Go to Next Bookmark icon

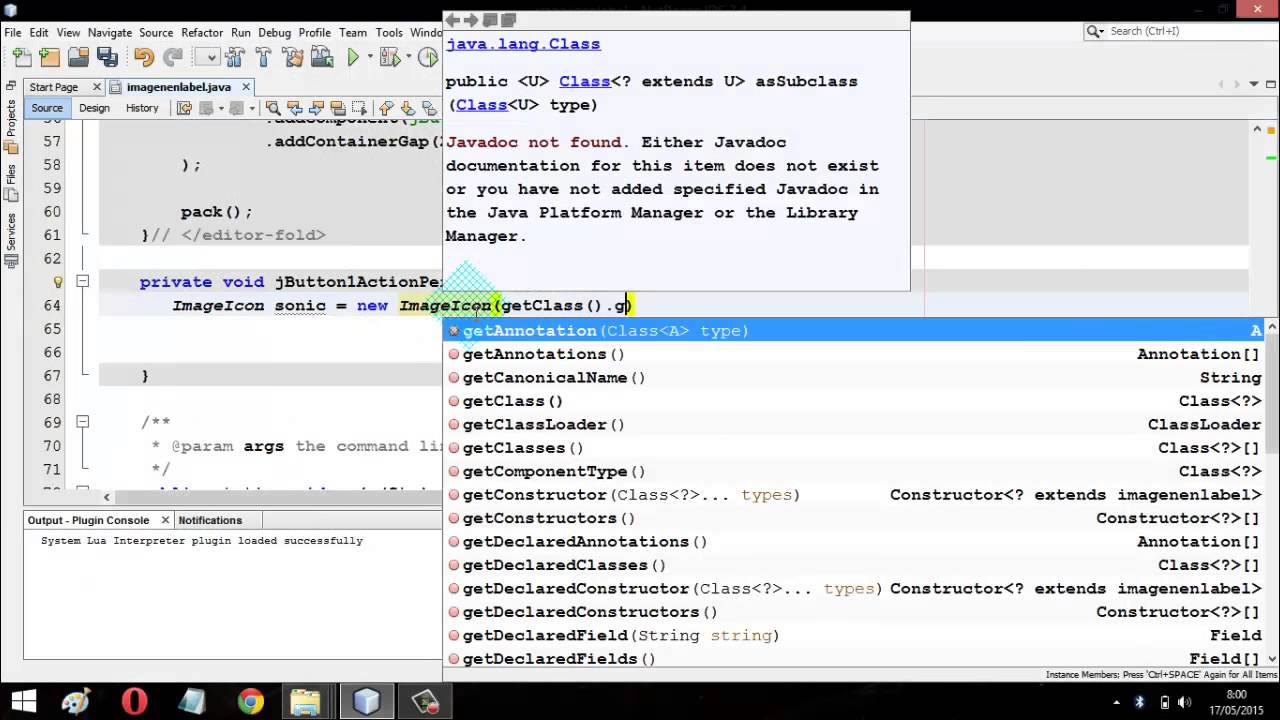pyautogui.click(x=407, y=108)
